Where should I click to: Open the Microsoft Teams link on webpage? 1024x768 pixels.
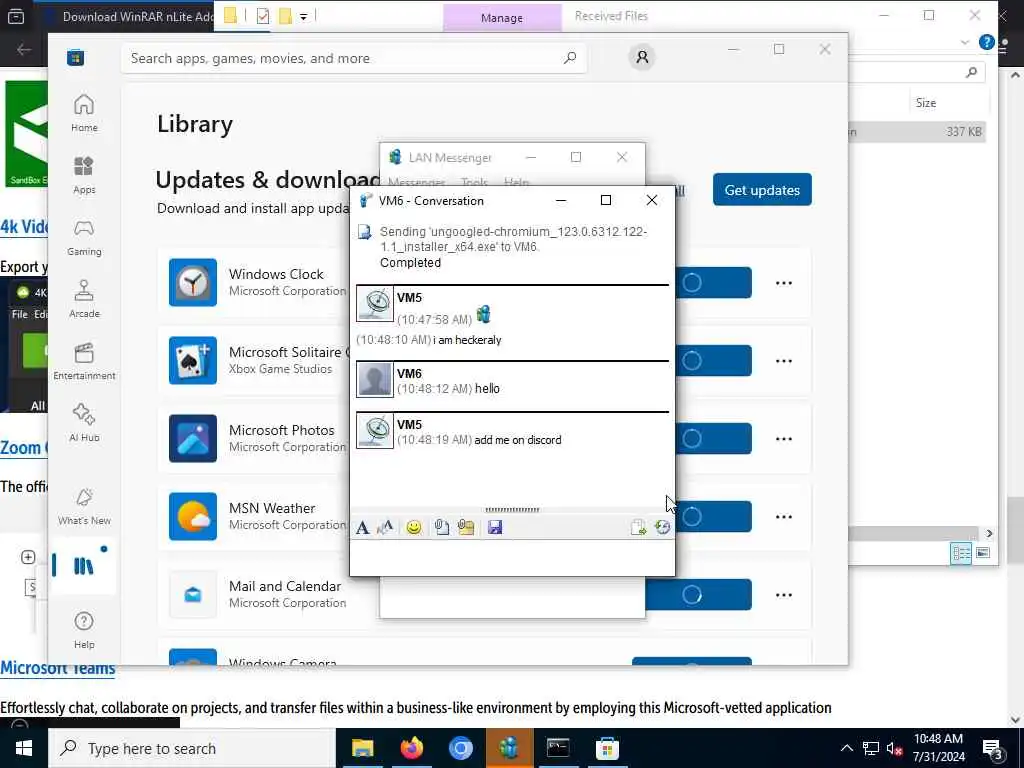57,669
